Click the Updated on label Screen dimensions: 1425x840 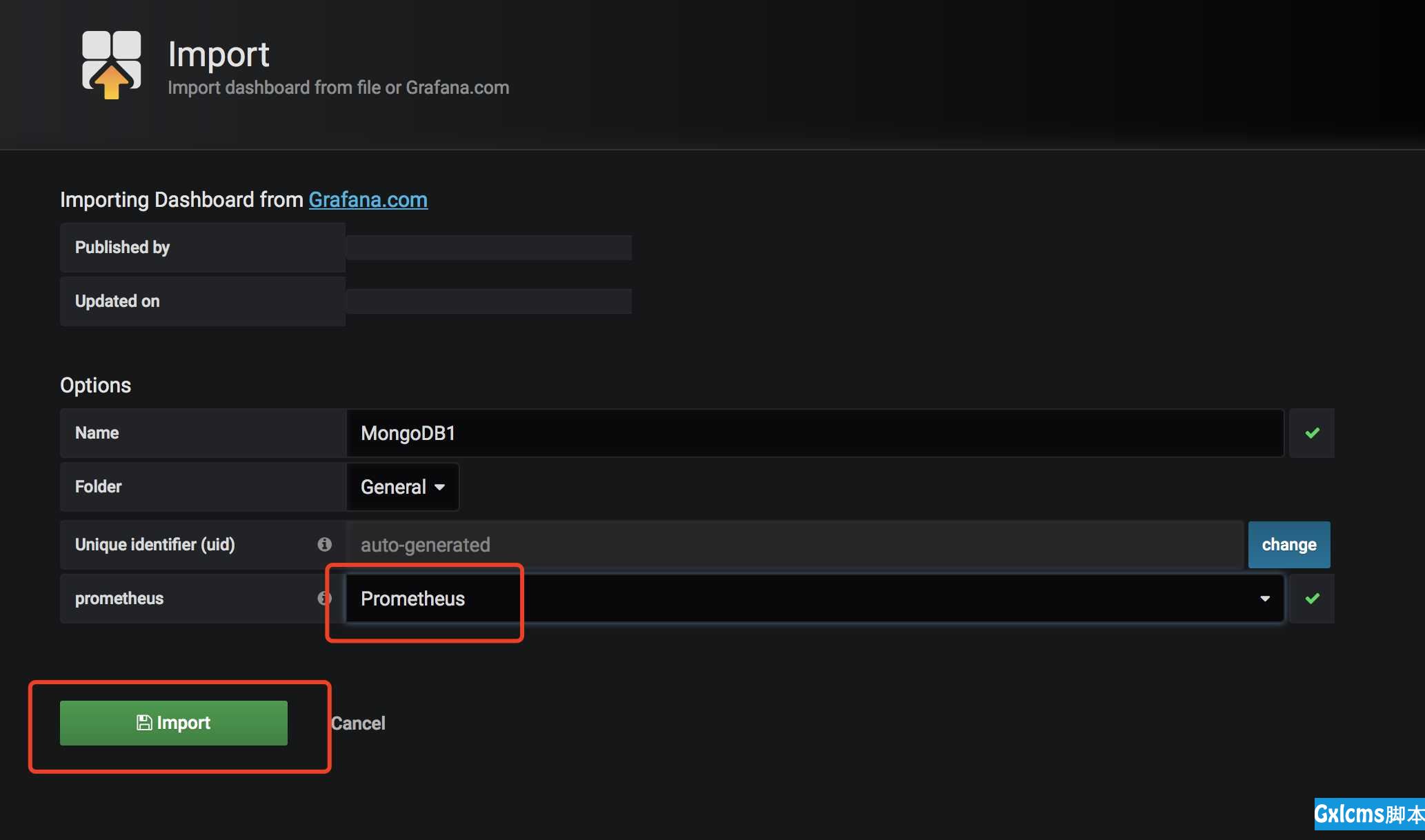pyautogui.click(x=117, y=301)
